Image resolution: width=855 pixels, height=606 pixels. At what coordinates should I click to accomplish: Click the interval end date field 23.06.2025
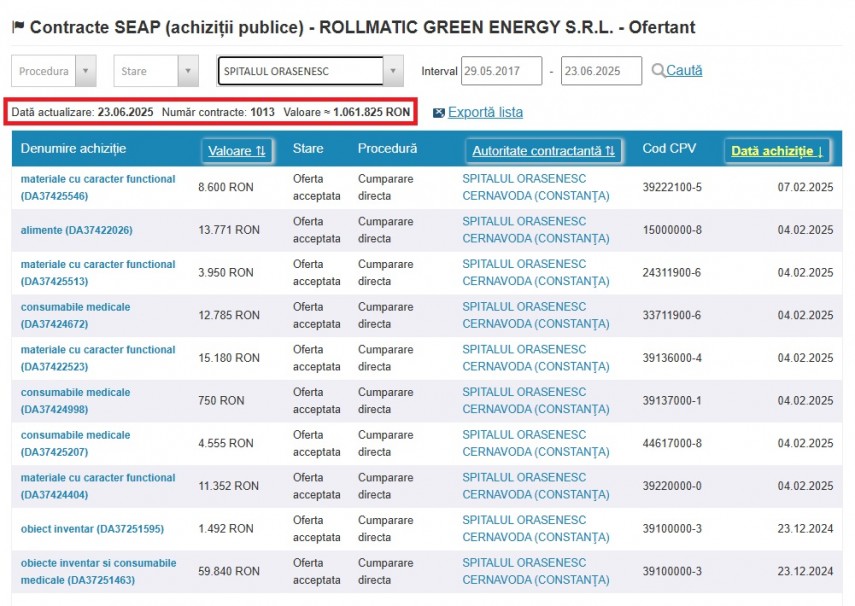pos(601,71)
